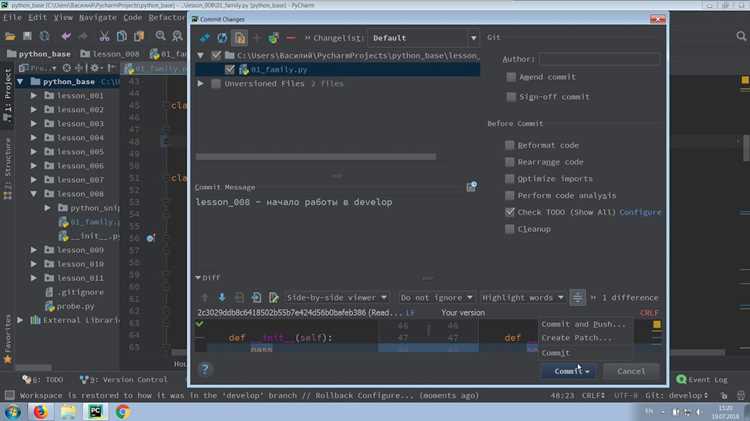
Task: Enable Perform code analysis checkbox
Action: click(510, 195)
